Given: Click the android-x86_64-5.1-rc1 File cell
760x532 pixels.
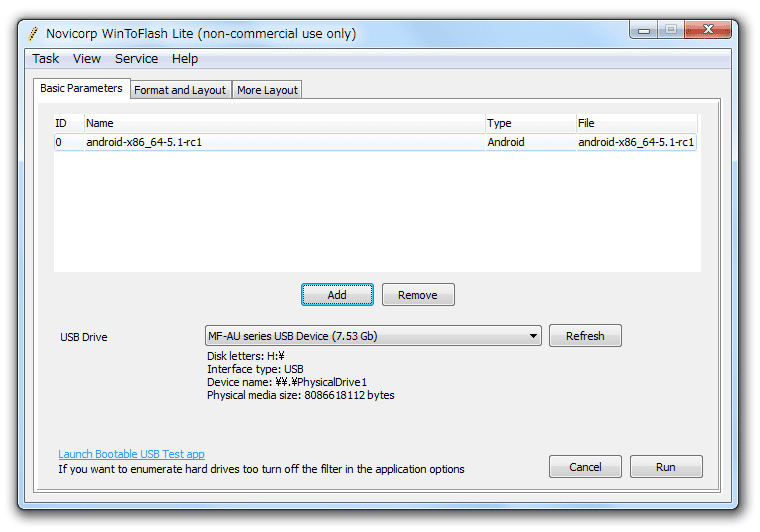Looking at the screenshot, I should 636,142.
